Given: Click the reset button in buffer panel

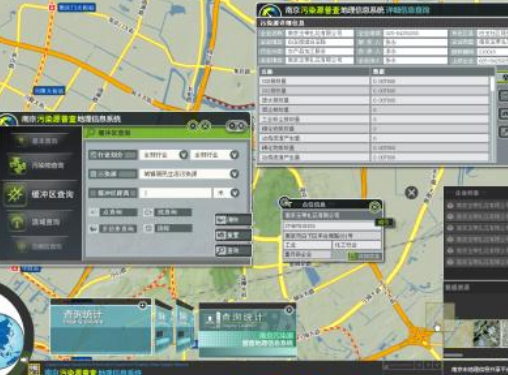Looking at the screenshot, I should tap(233, 235).
